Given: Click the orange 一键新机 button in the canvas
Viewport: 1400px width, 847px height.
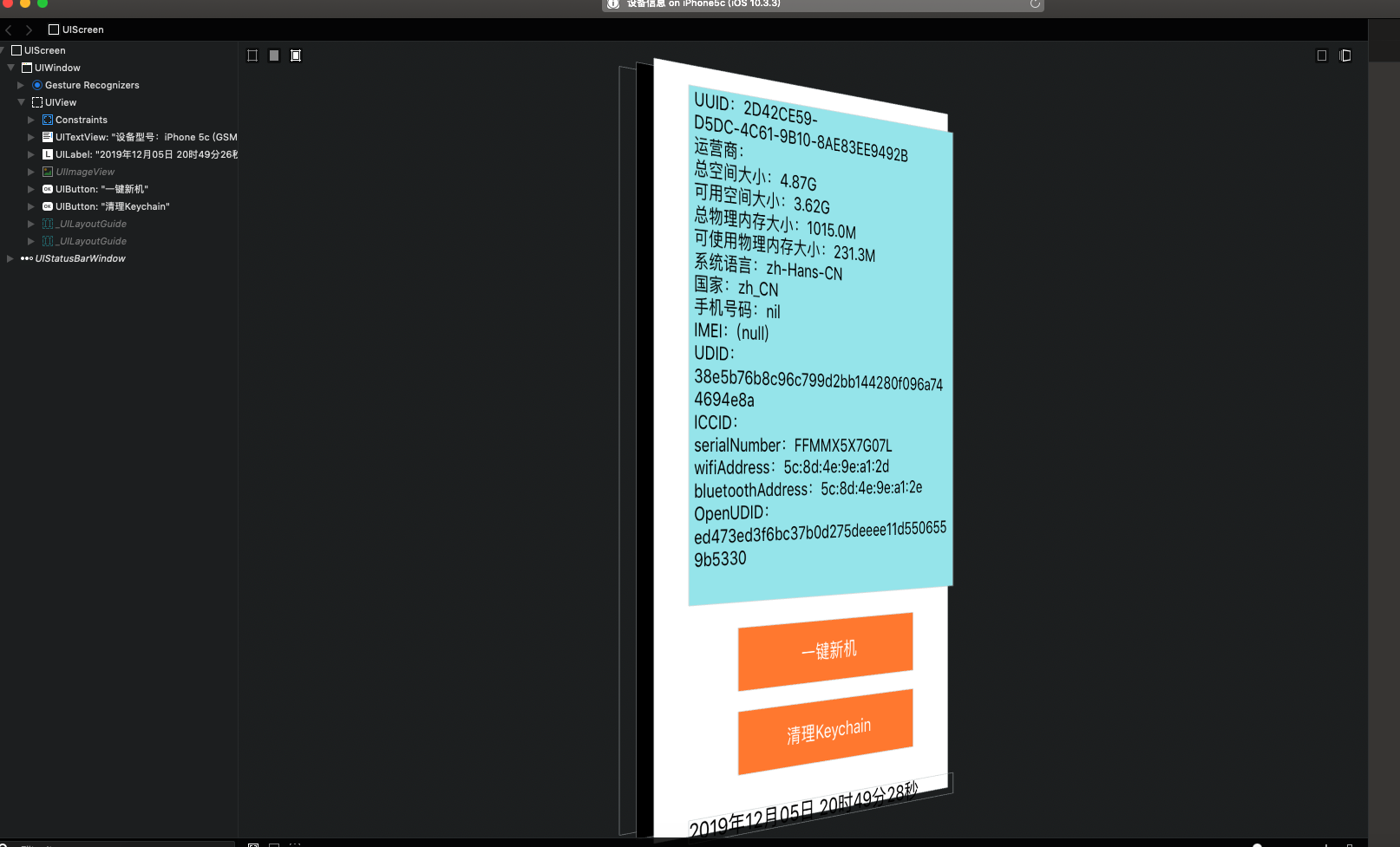Looking at the screenshot, I should 825,649.
